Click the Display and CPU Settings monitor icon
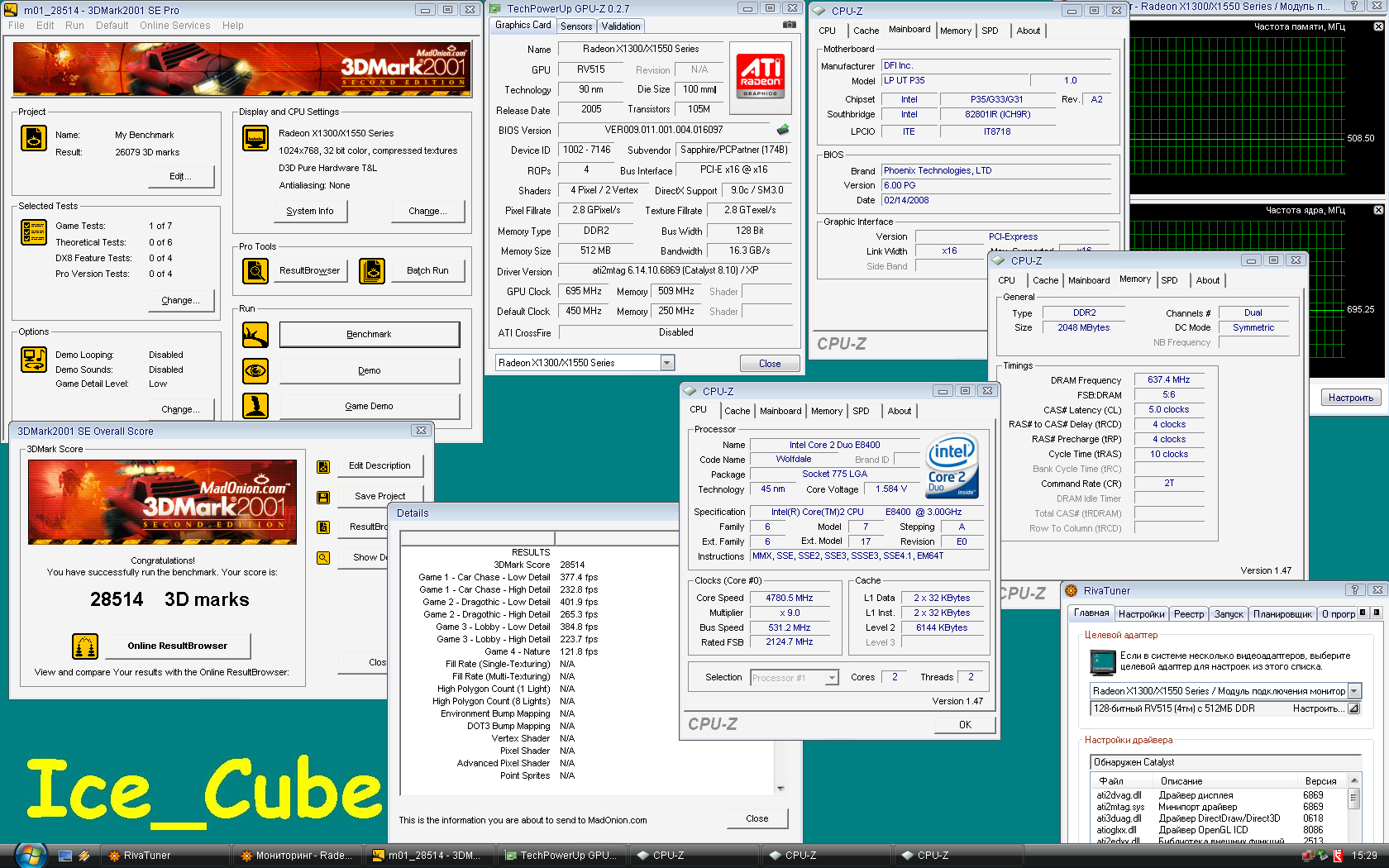1389x868 pixels. click(255, 138)
